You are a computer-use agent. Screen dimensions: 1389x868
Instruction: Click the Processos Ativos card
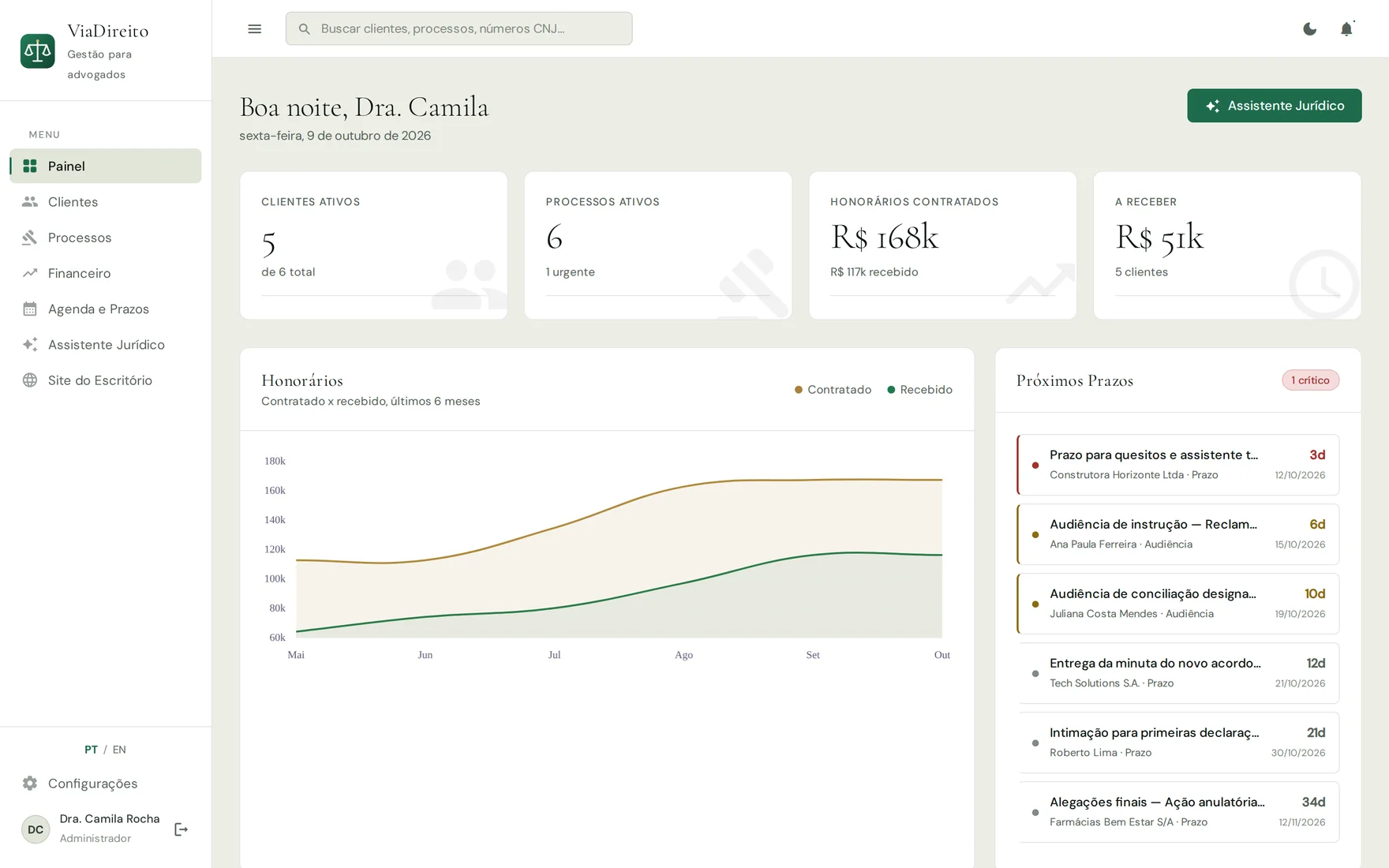point(658,245)
